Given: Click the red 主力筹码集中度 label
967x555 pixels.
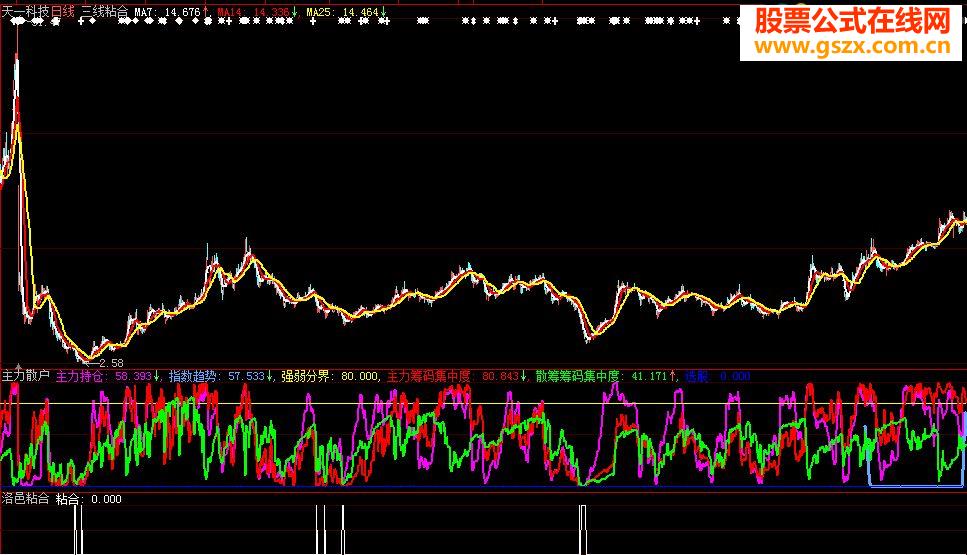Looking at the screenshot, I should [x=453, y=377].
